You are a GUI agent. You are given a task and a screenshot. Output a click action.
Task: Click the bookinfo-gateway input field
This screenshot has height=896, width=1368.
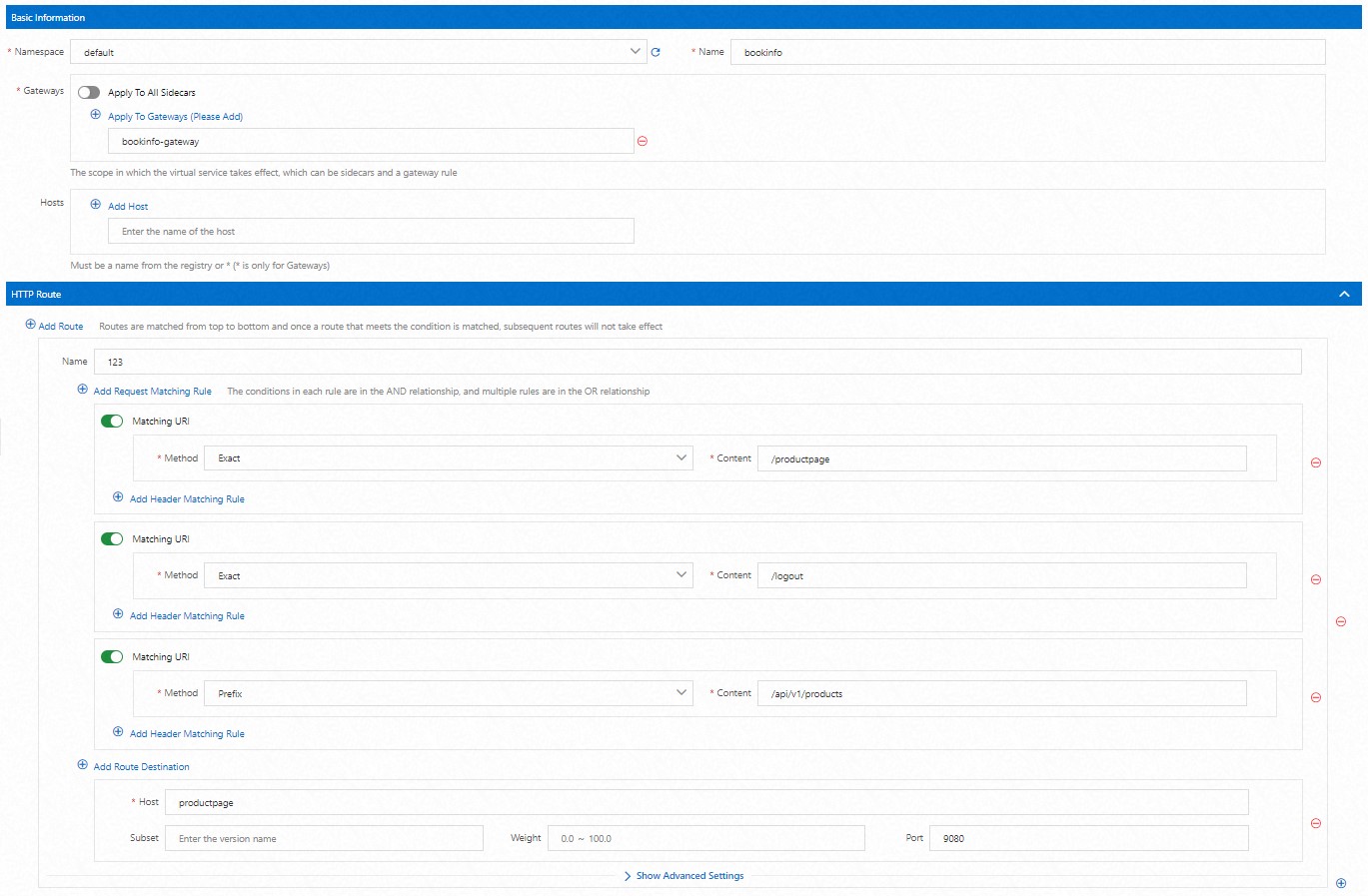pos(371,141)
